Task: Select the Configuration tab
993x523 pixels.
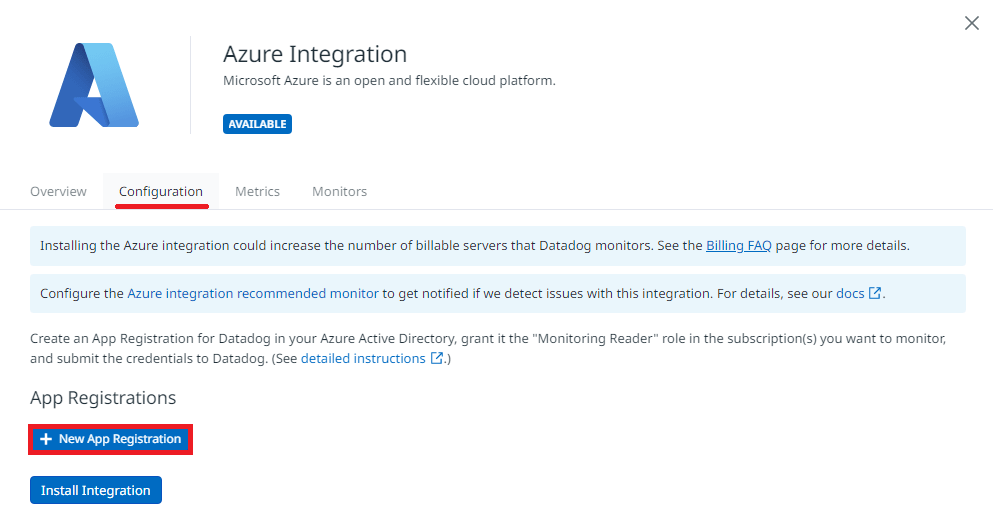Action: 161,191
